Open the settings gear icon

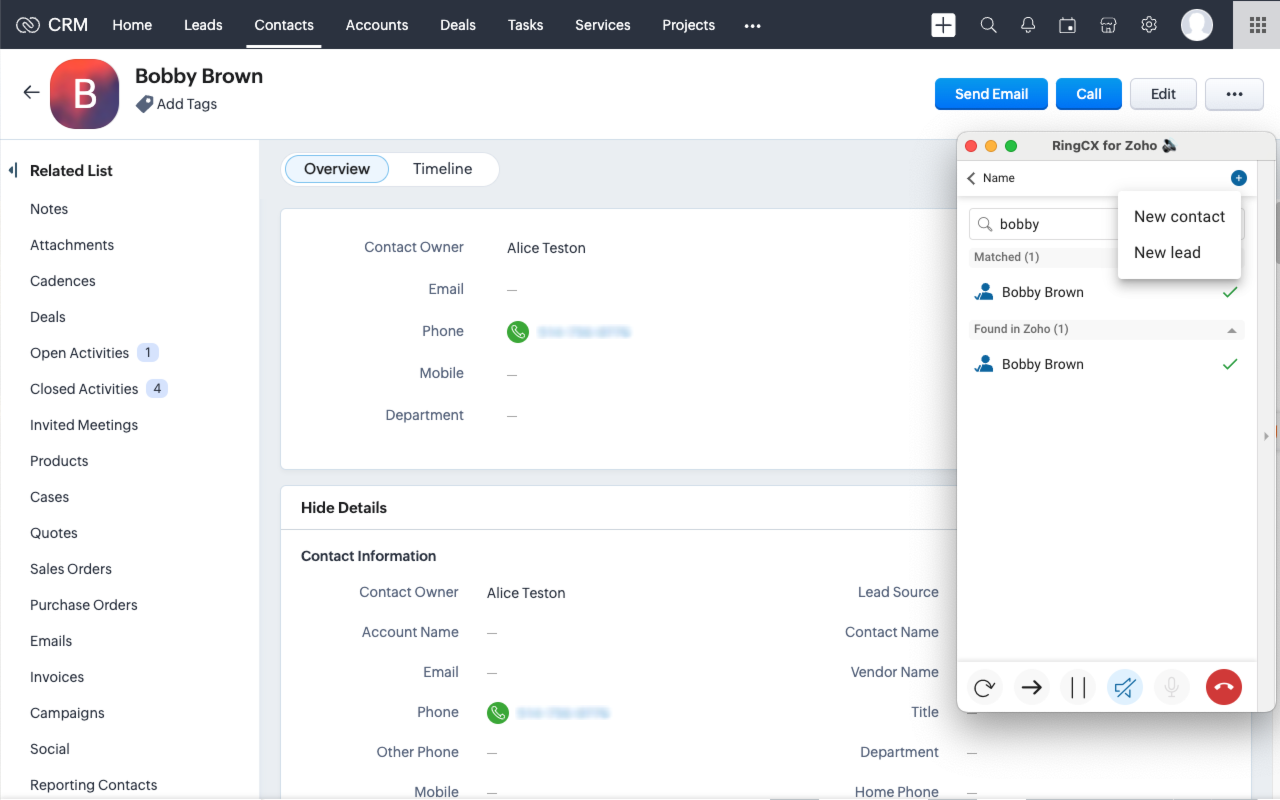pyautogui.click(x=1149, y=25)
